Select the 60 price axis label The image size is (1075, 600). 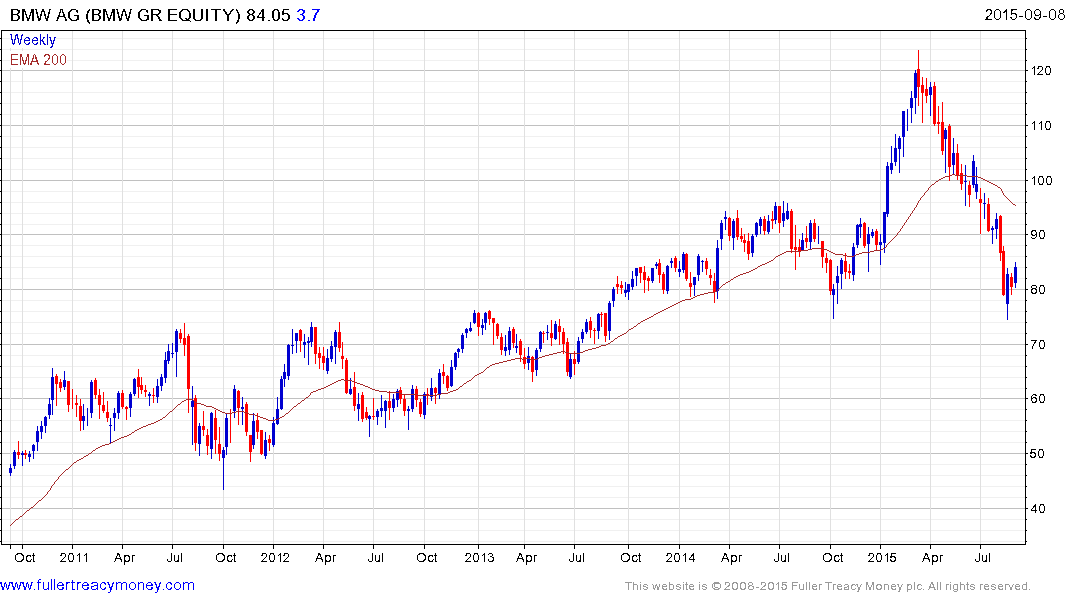tap(1038, 398)
